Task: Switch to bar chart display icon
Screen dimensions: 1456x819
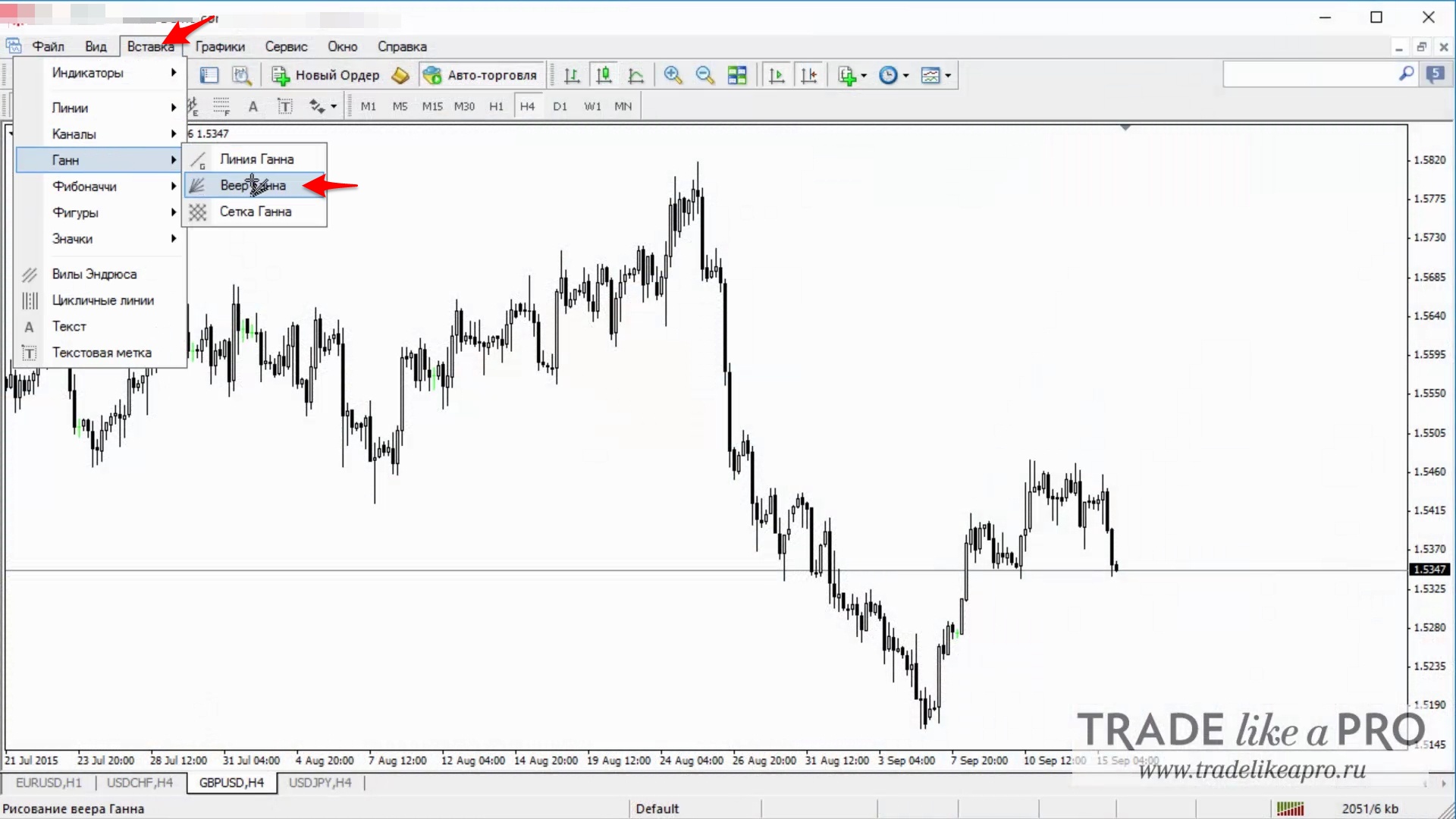Action: (x=572, y=75)
